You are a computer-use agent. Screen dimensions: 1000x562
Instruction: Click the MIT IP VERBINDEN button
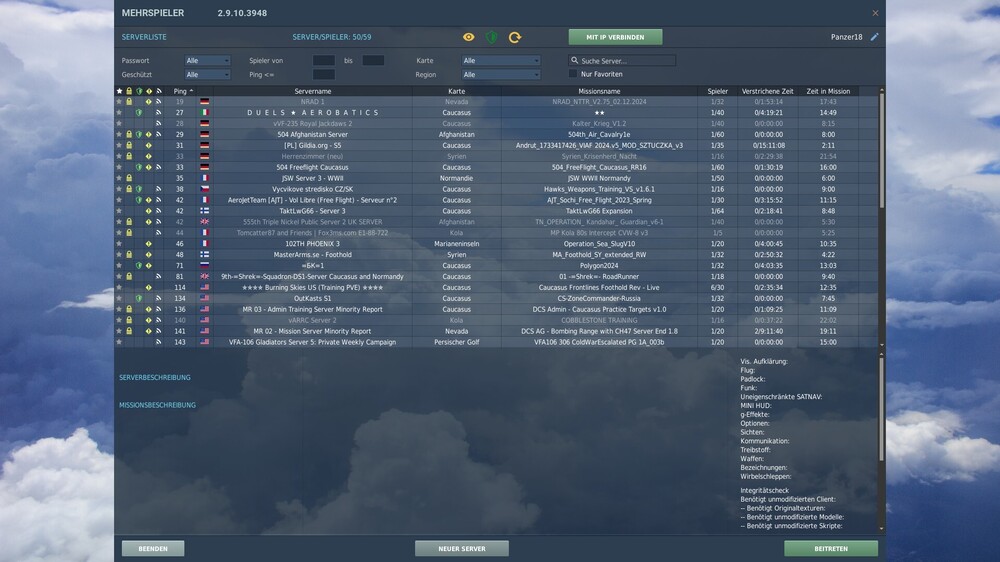[615, 37]
